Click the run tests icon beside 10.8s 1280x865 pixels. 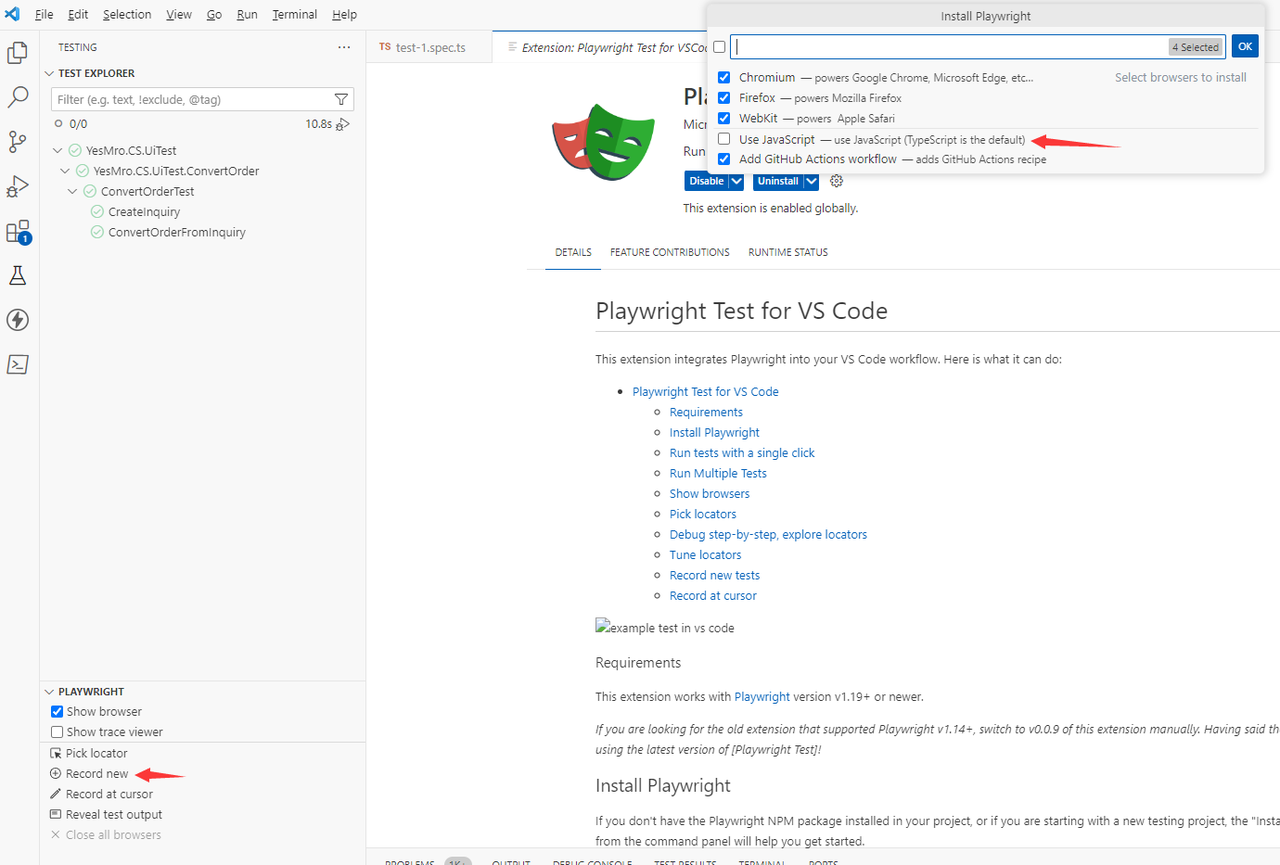point(343,124)
